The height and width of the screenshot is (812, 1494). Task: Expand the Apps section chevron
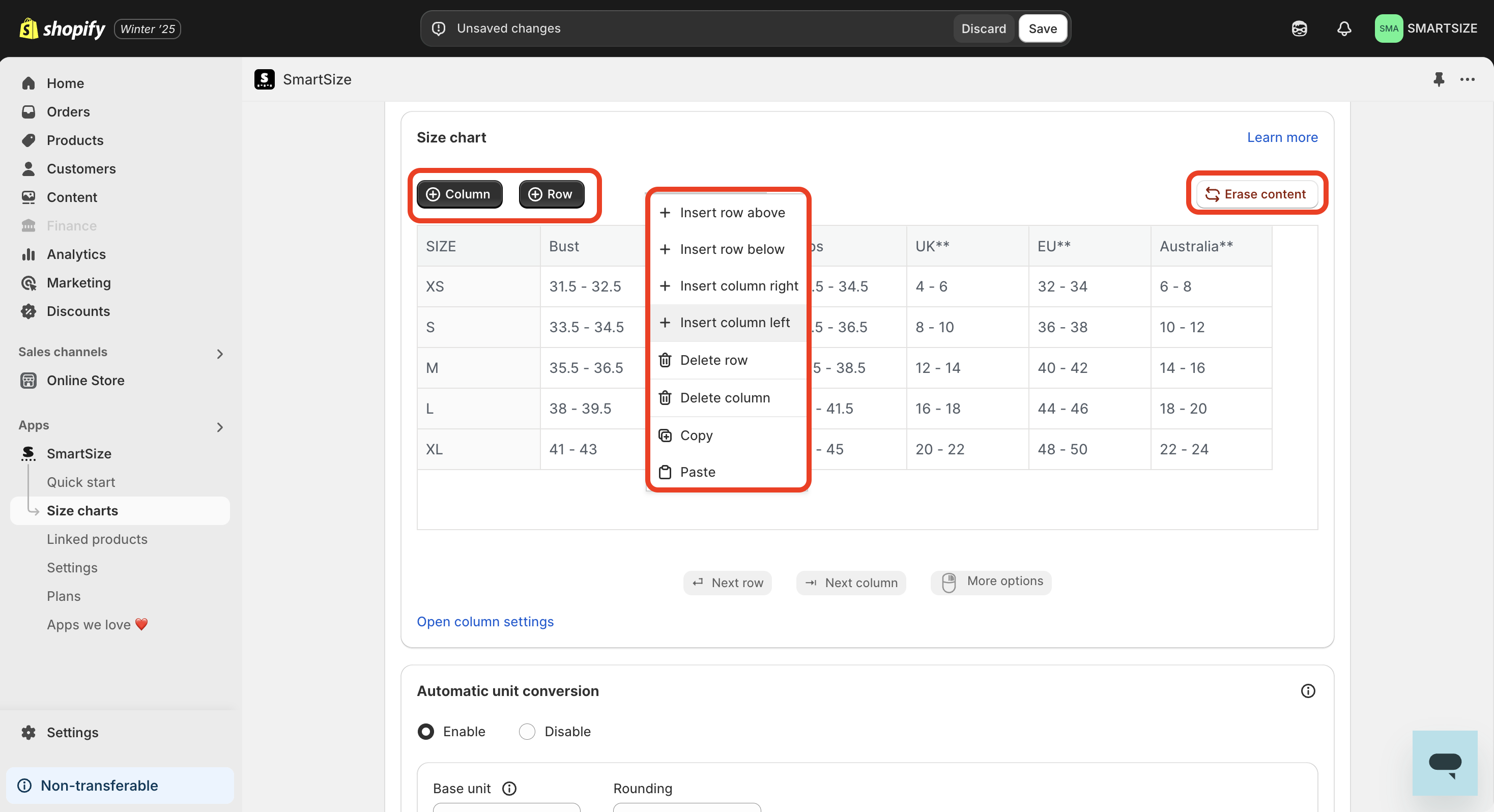(x=220, y=427)
